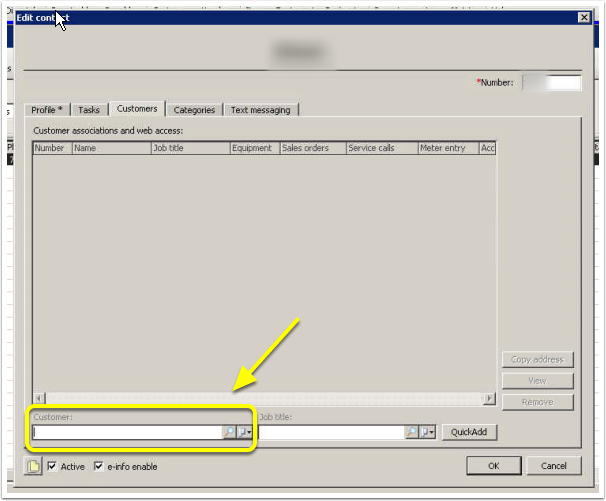Open the Tasks tab

89,110
